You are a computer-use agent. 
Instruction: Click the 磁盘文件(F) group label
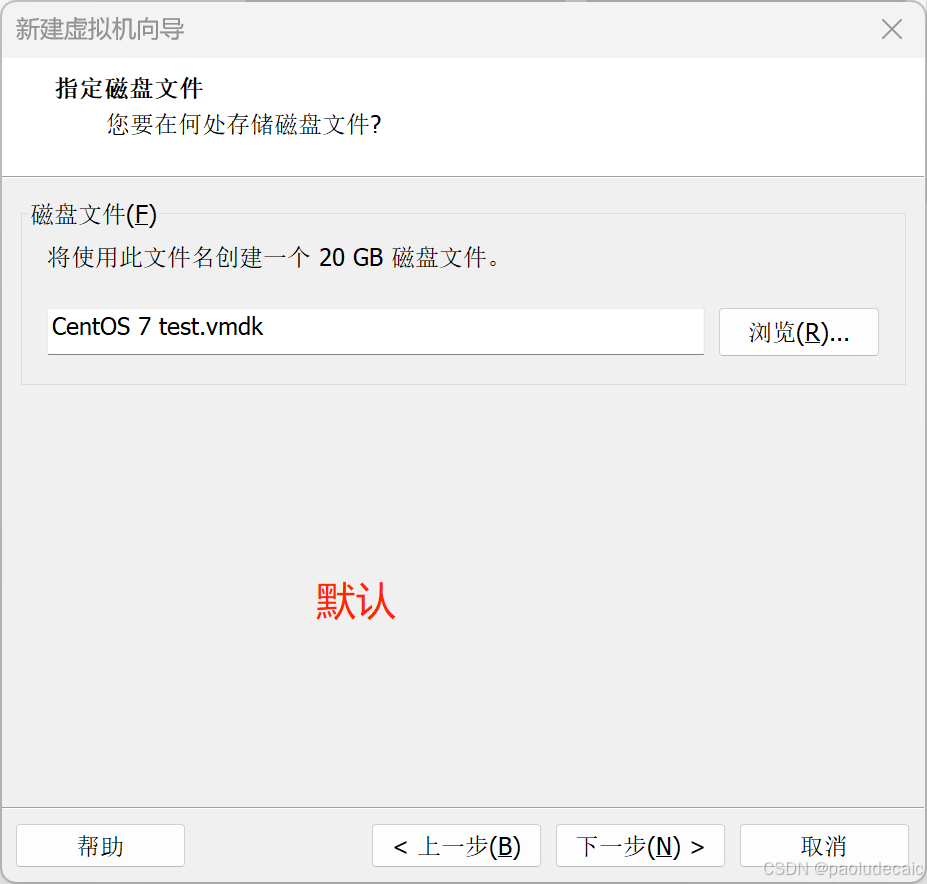(x=94, y=214)
